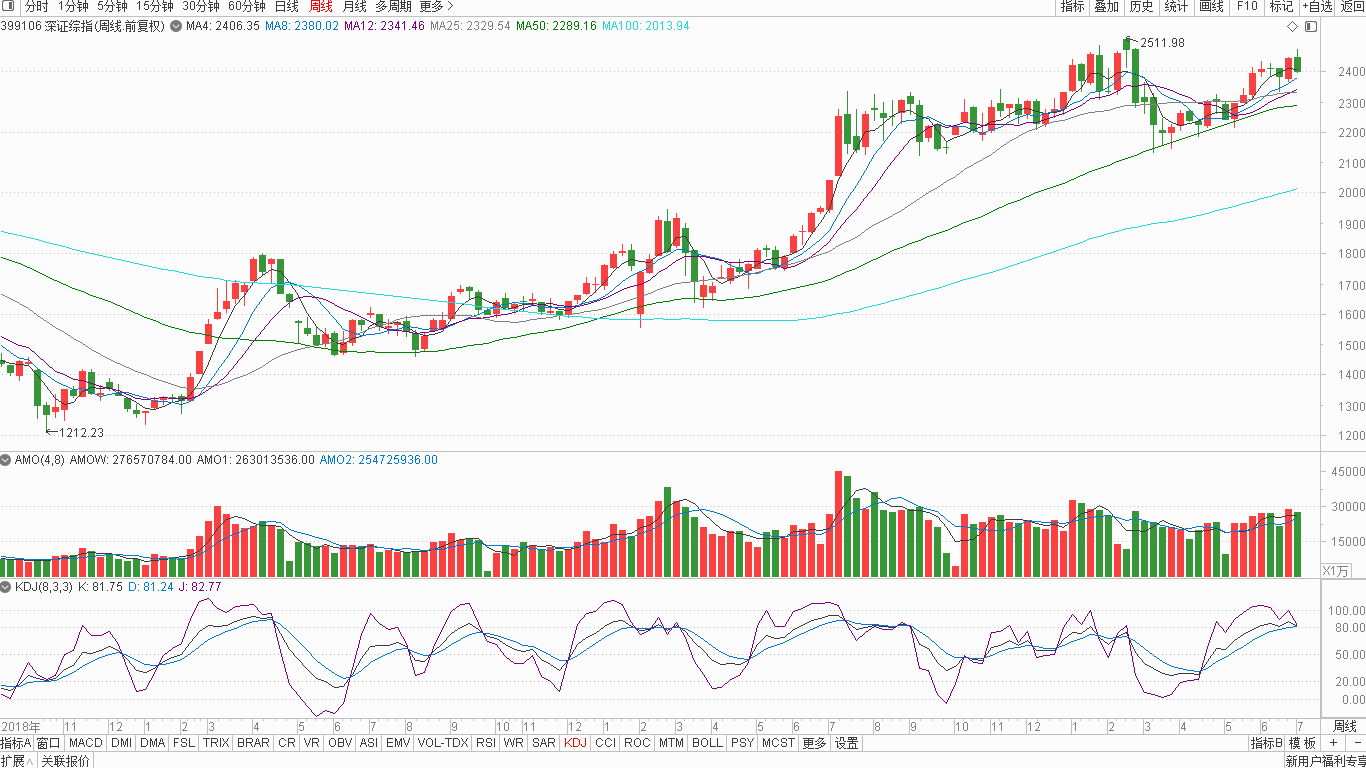Select the WR indicator
Viewport: 1366px width, 768px height.
[x=514, y=743]
